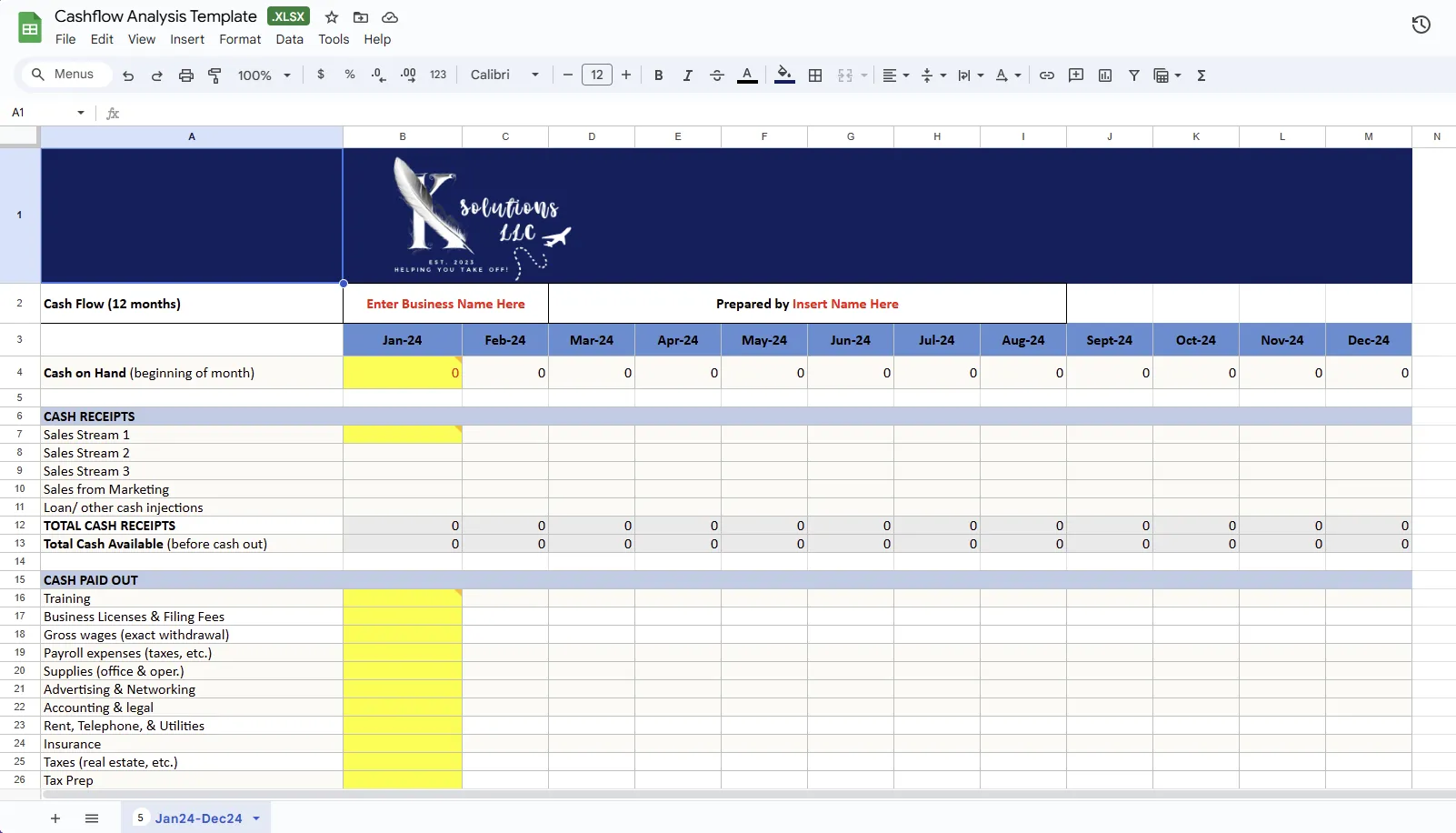Viewport: 1456px width, 833px height.
Task: Open the functions (sigma) menu
Action: pos(1202,75)
